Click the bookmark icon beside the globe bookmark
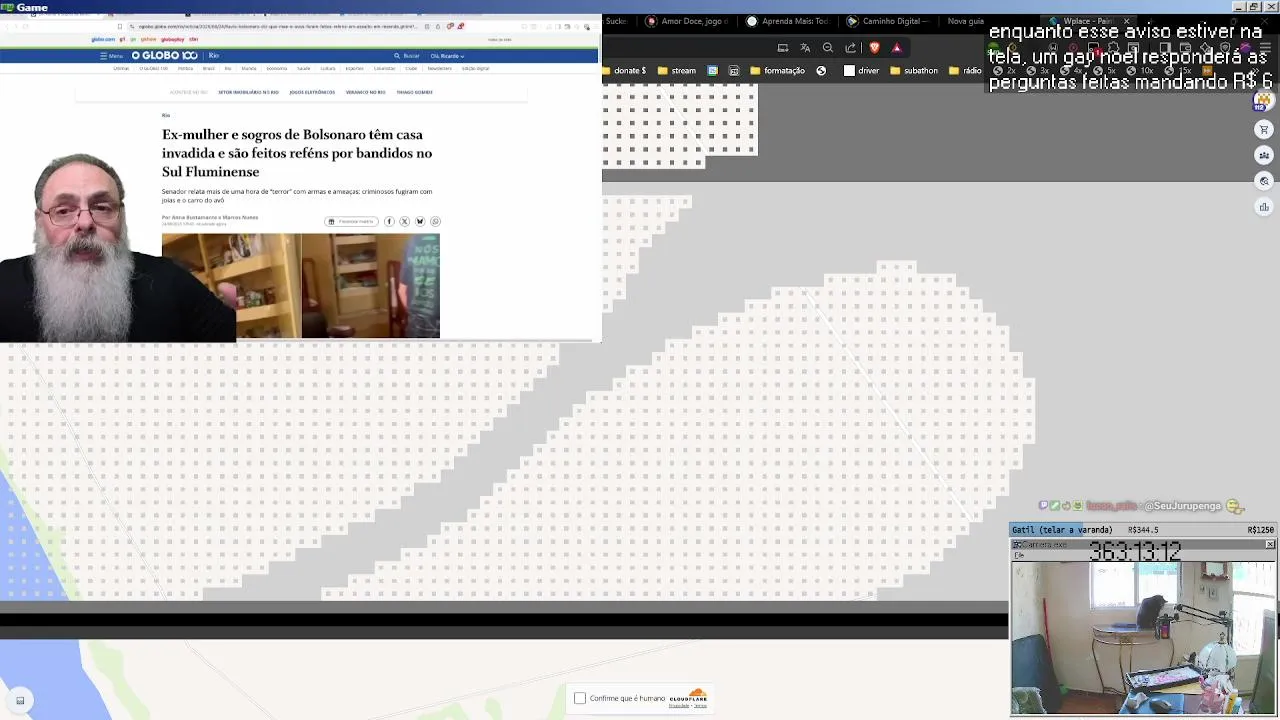The width and height of the screenshot is (1280, 720). [x=734, y=71]
